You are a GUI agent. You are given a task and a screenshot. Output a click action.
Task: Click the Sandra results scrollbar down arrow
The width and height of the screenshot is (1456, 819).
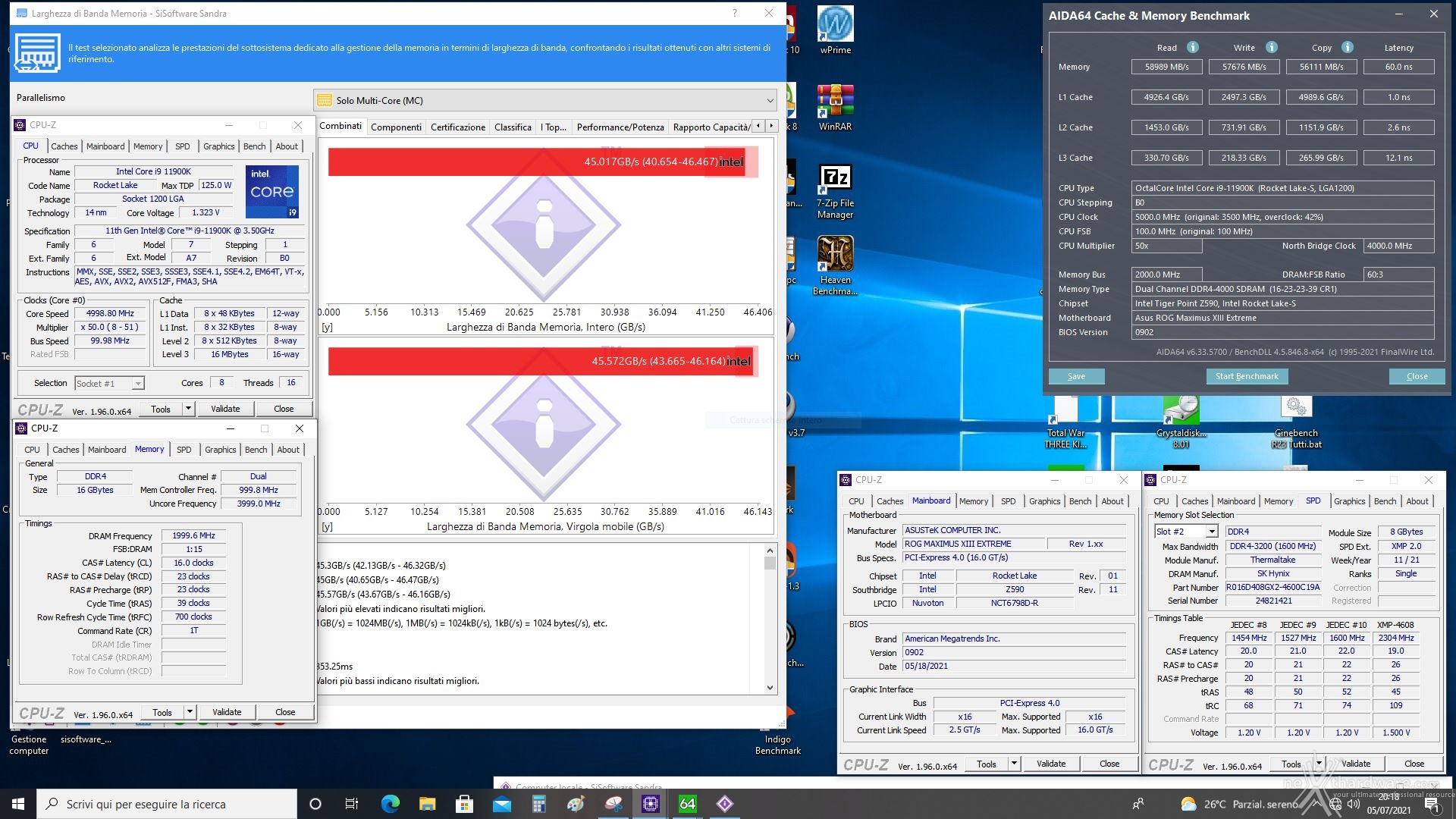coord(770,688)
